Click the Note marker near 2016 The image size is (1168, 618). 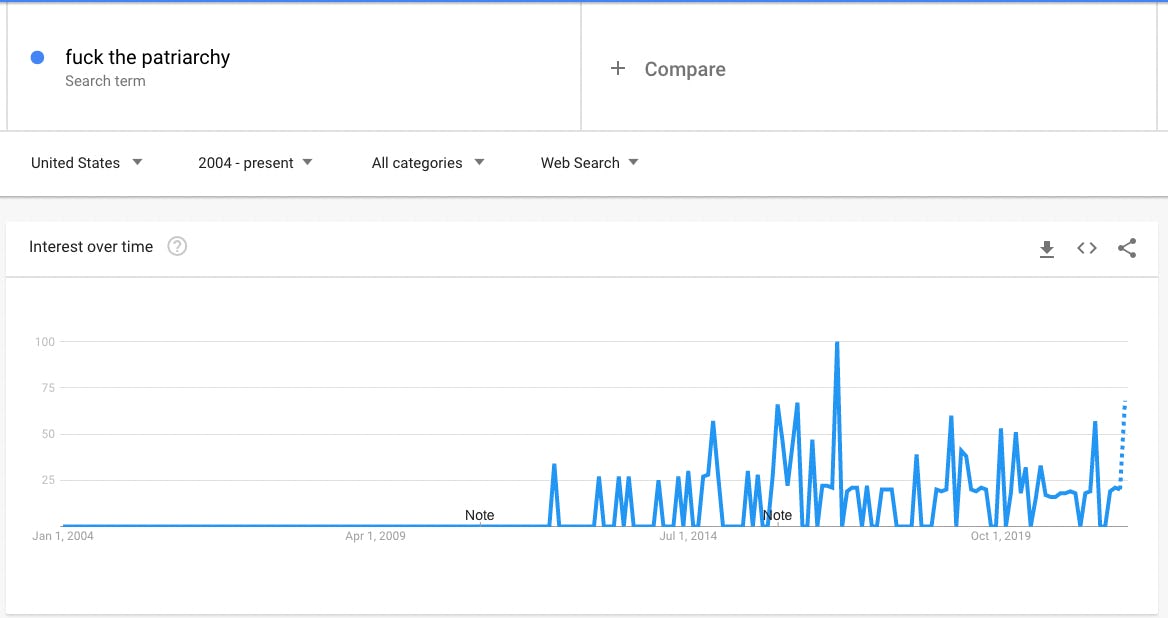coord(777,515)
